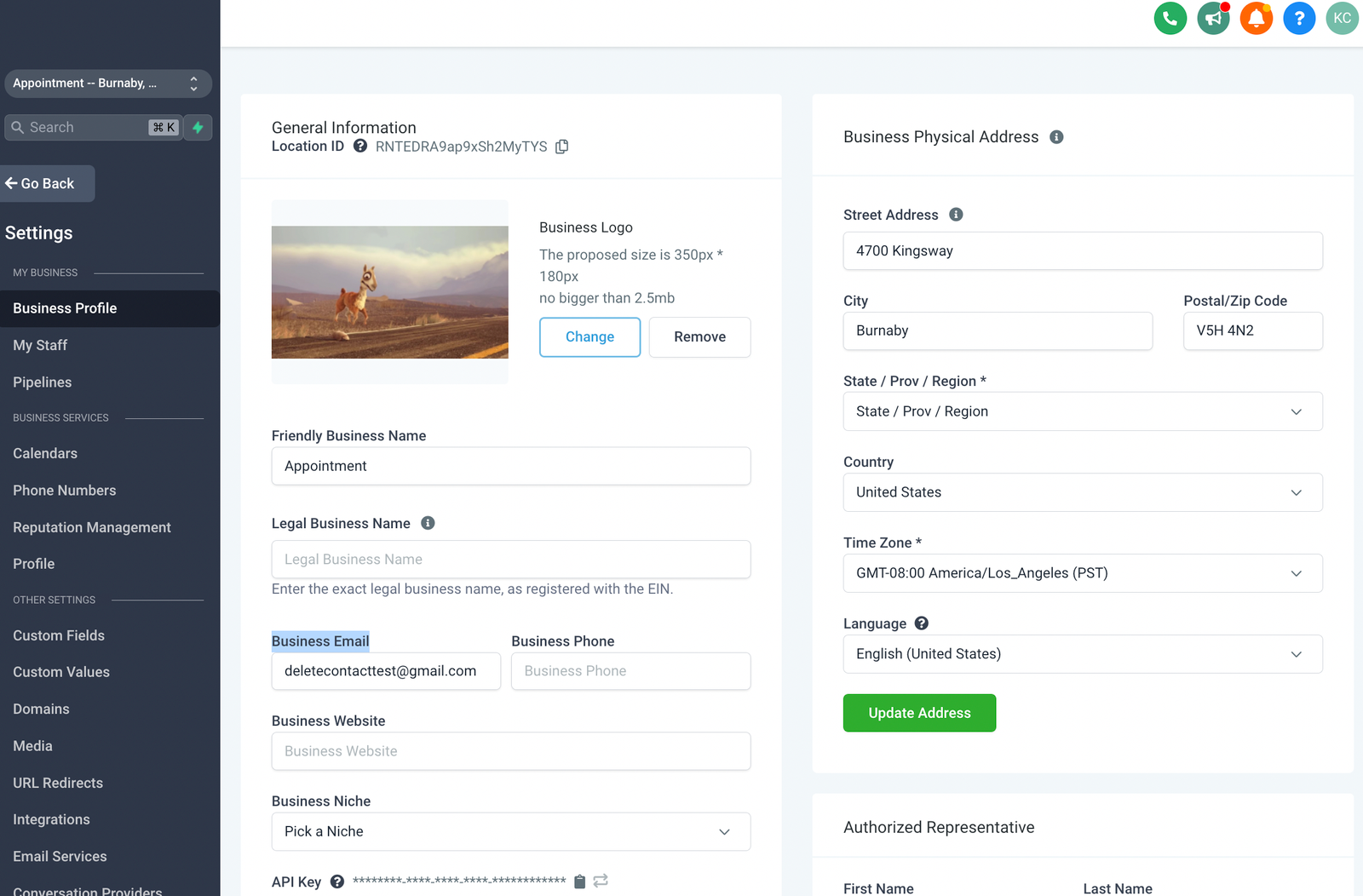Go to My Staff settings

[40, 345]
